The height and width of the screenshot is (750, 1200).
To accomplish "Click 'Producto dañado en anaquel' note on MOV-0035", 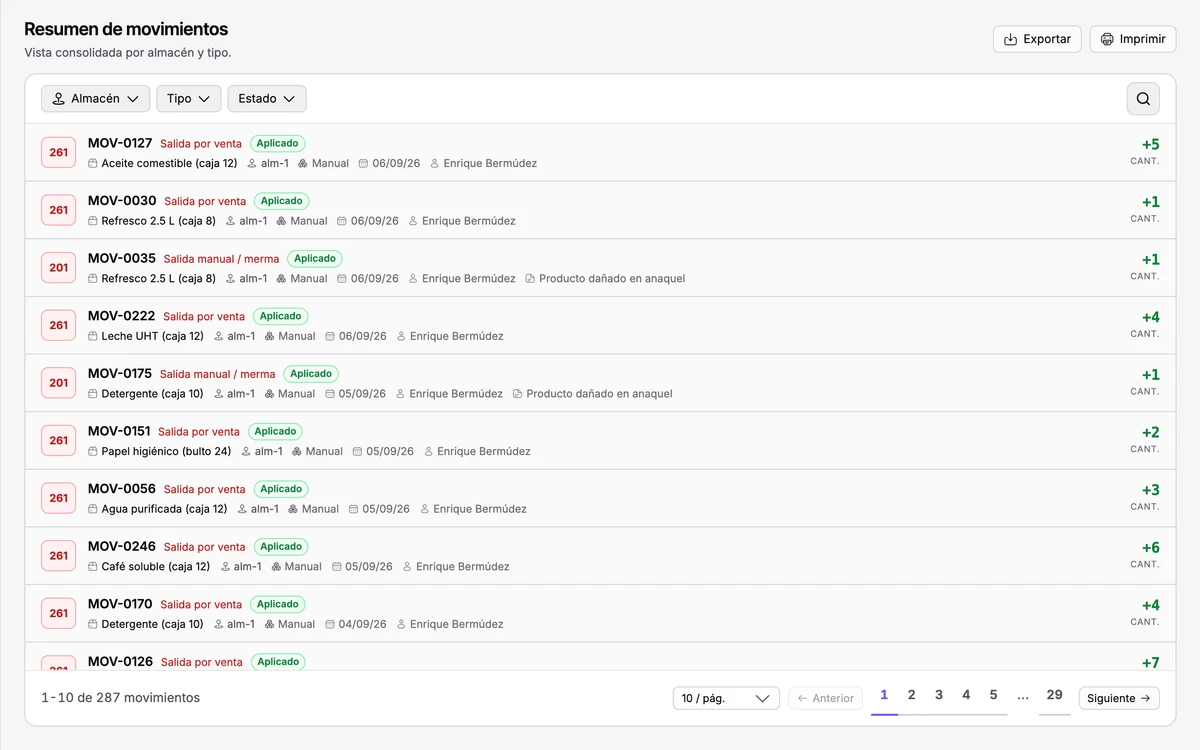I will tap(612, 278).
